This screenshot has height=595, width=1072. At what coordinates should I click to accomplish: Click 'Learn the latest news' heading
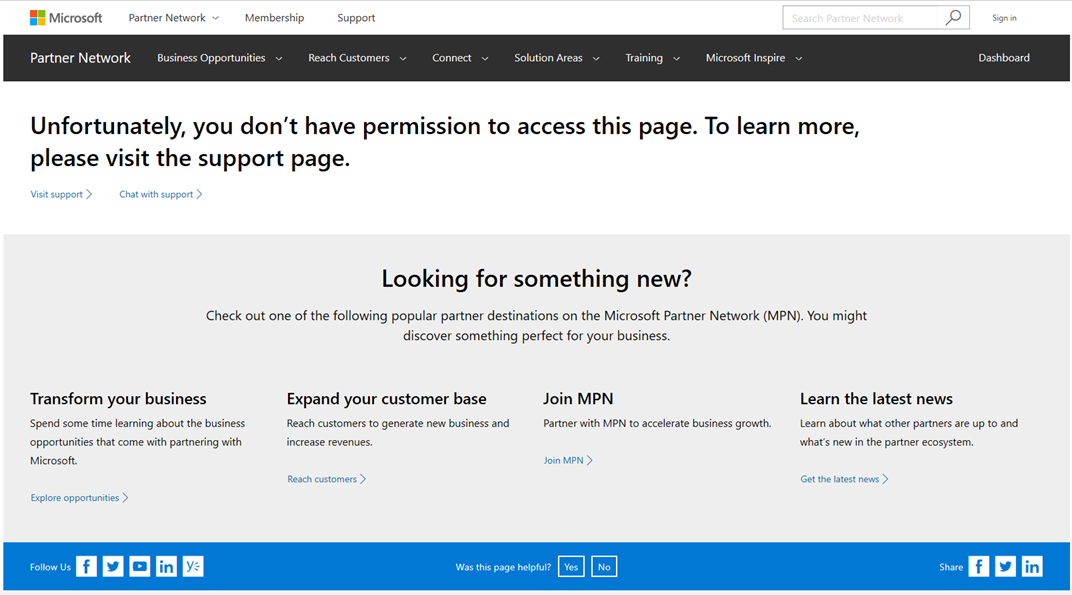876,399
